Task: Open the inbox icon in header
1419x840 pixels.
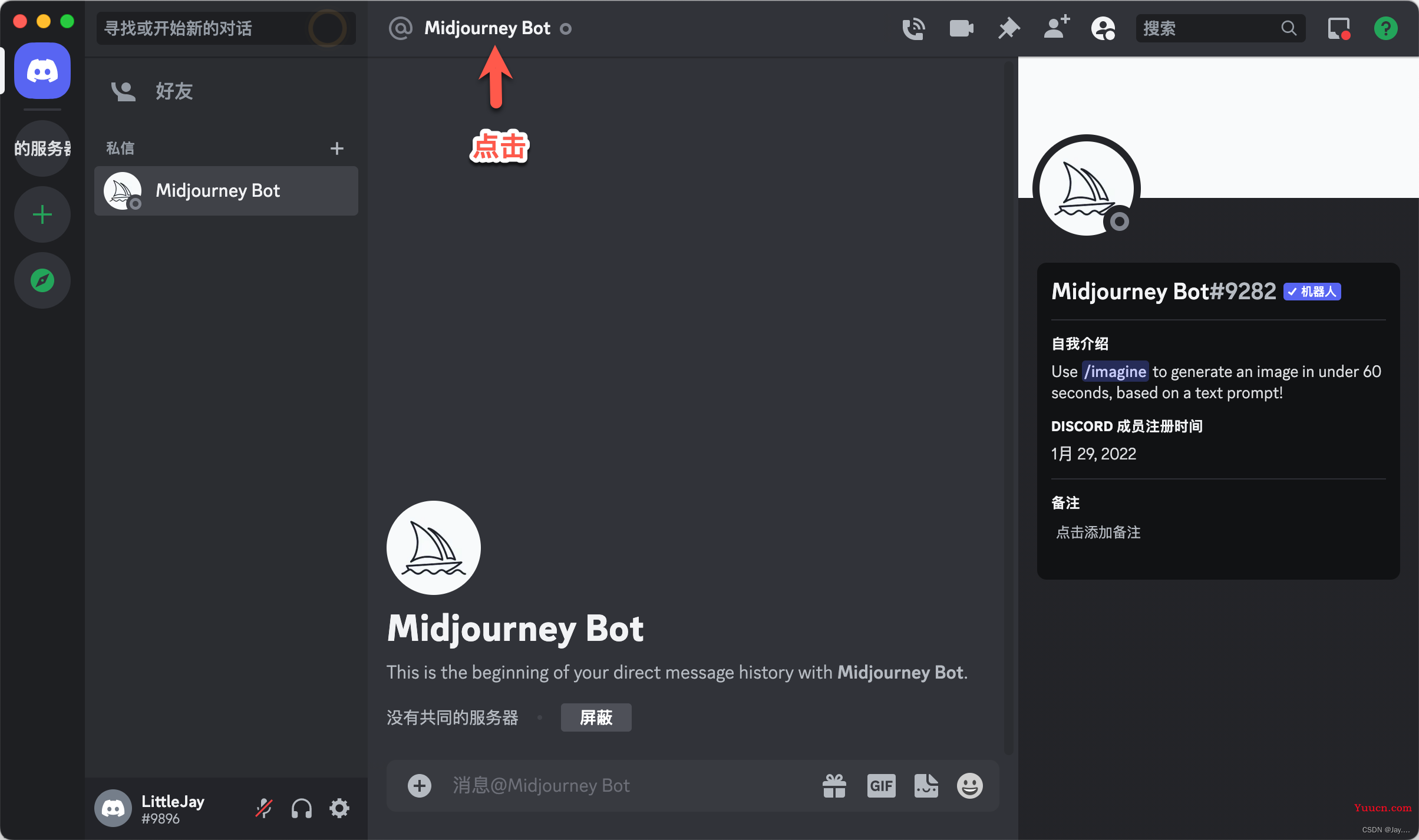Action: pyautogui.click(x=1339, y=28)
